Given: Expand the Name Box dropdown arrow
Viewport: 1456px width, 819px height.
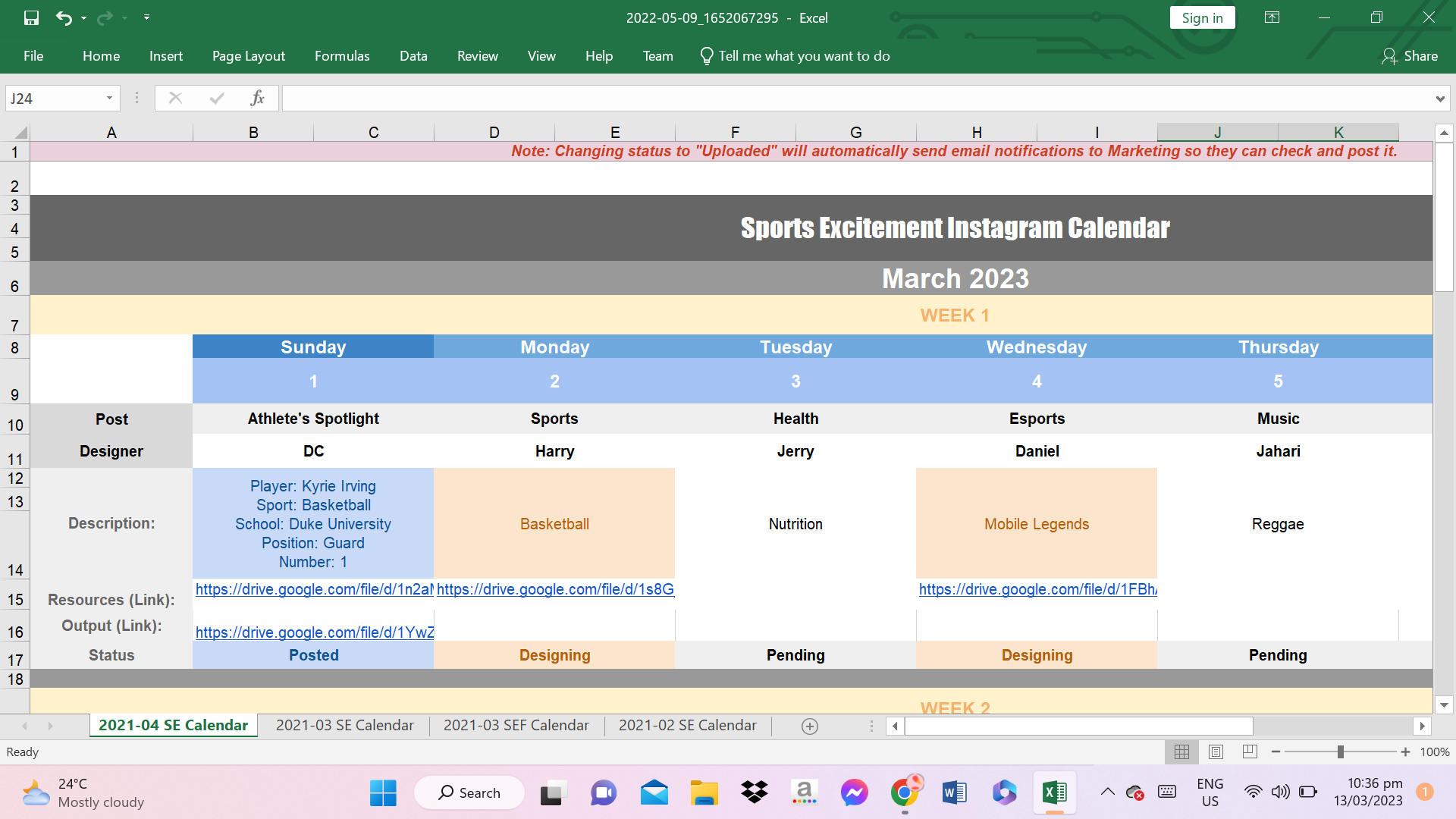Looking at the screenshot, I should [x=109, y=99].
